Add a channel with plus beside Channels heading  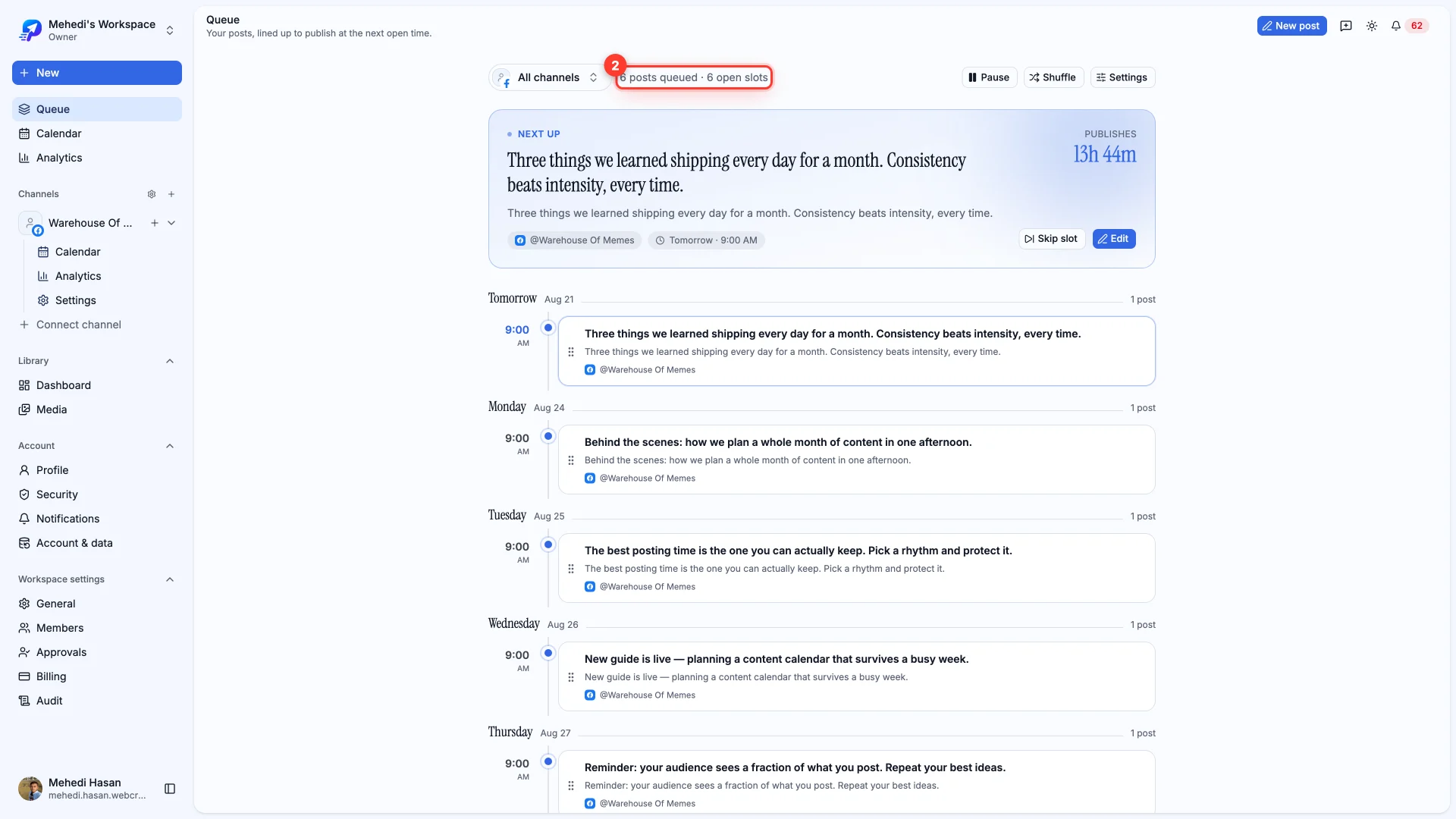171,194
